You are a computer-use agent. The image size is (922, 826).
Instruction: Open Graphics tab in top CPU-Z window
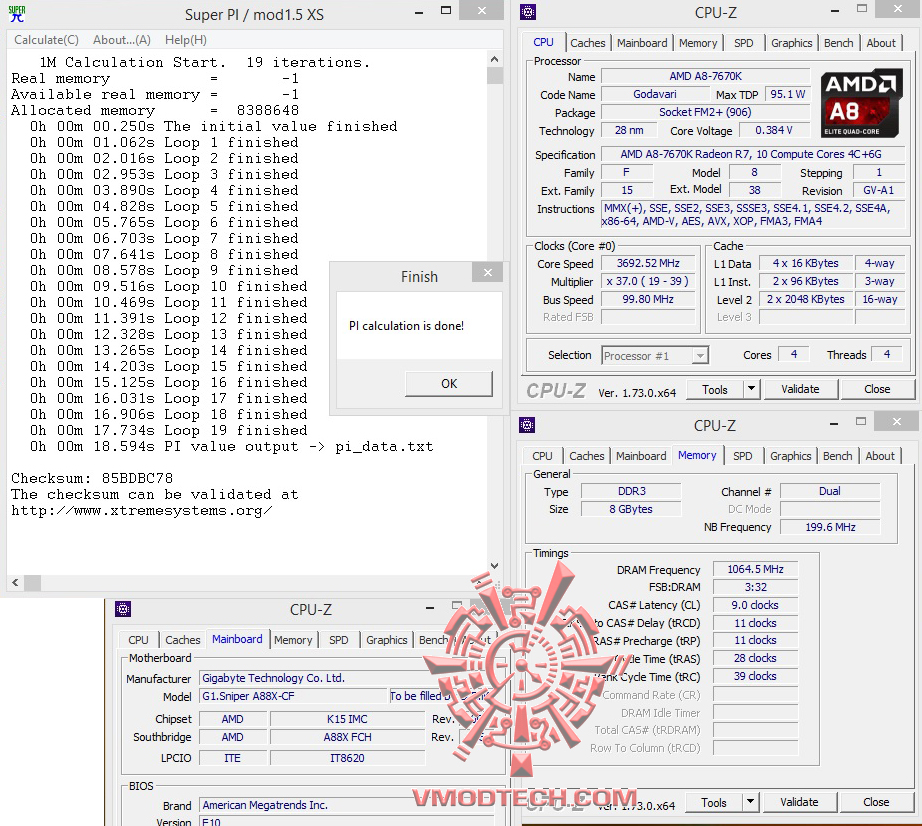[x=791, y=43]
